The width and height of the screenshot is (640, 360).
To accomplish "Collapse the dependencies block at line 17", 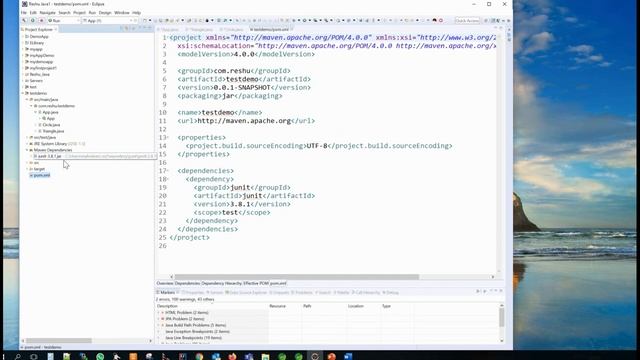I will click(168, 171).
